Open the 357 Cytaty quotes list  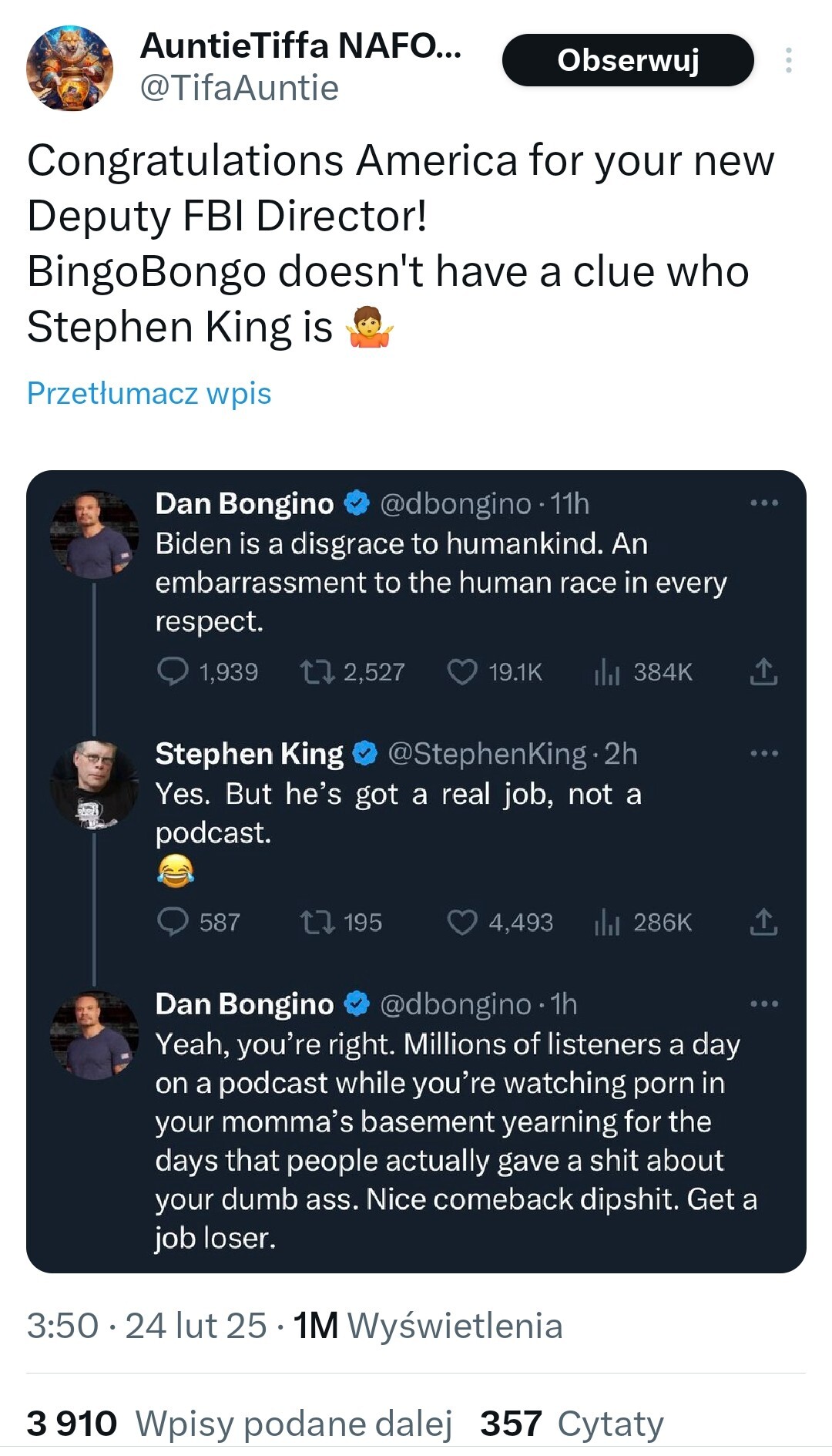tap(572, 1423)
